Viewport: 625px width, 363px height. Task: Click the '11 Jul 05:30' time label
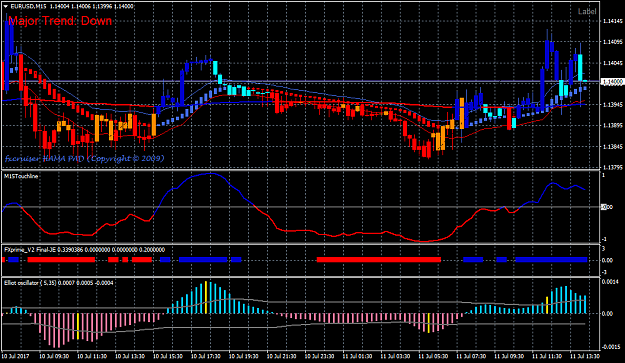433,356
